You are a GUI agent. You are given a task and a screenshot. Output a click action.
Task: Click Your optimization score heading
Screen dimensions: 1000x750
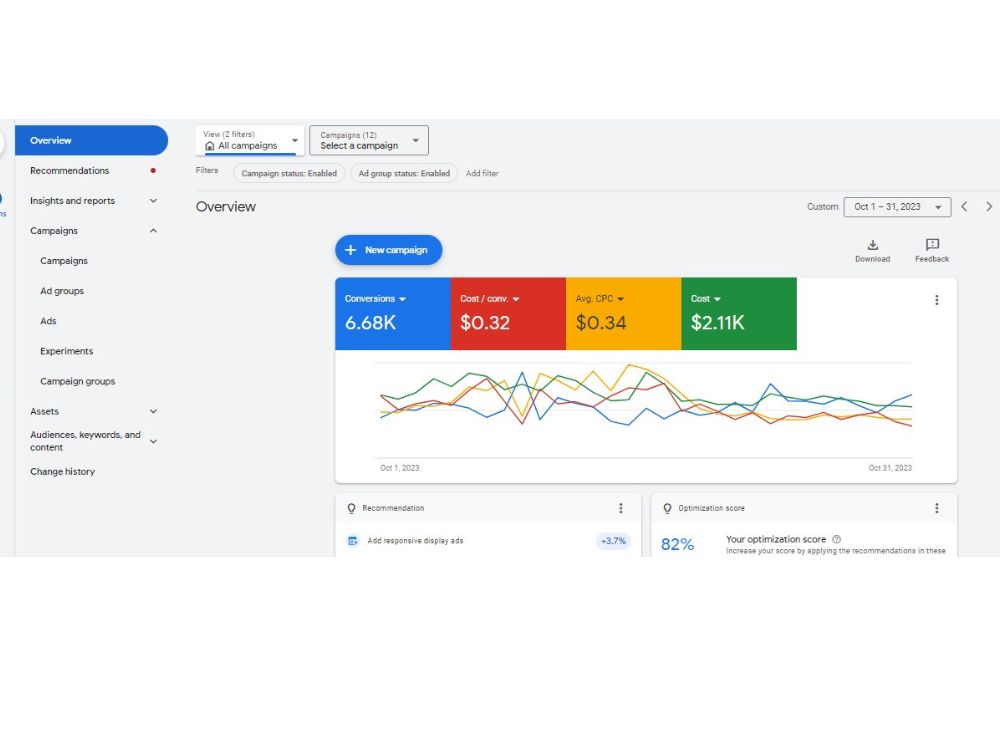point(776,539)
